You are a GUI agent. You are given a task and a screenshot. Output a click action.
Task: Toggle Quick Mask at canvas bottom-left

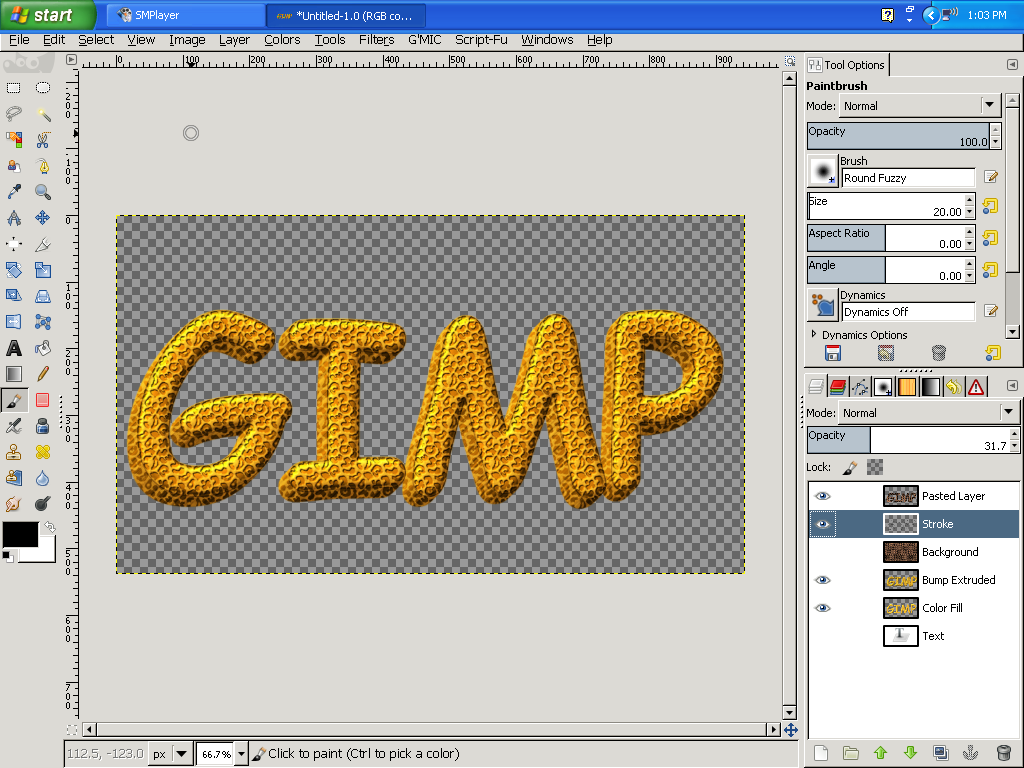[x=72, y=729]
